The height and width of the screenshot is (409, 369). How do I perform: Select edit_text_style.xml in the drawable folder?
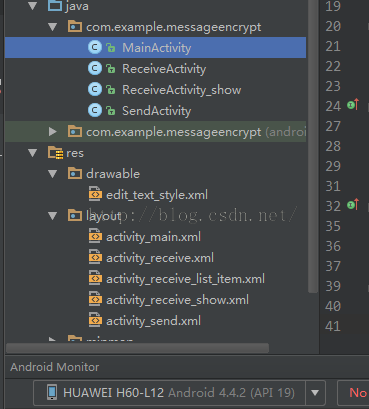157,195
